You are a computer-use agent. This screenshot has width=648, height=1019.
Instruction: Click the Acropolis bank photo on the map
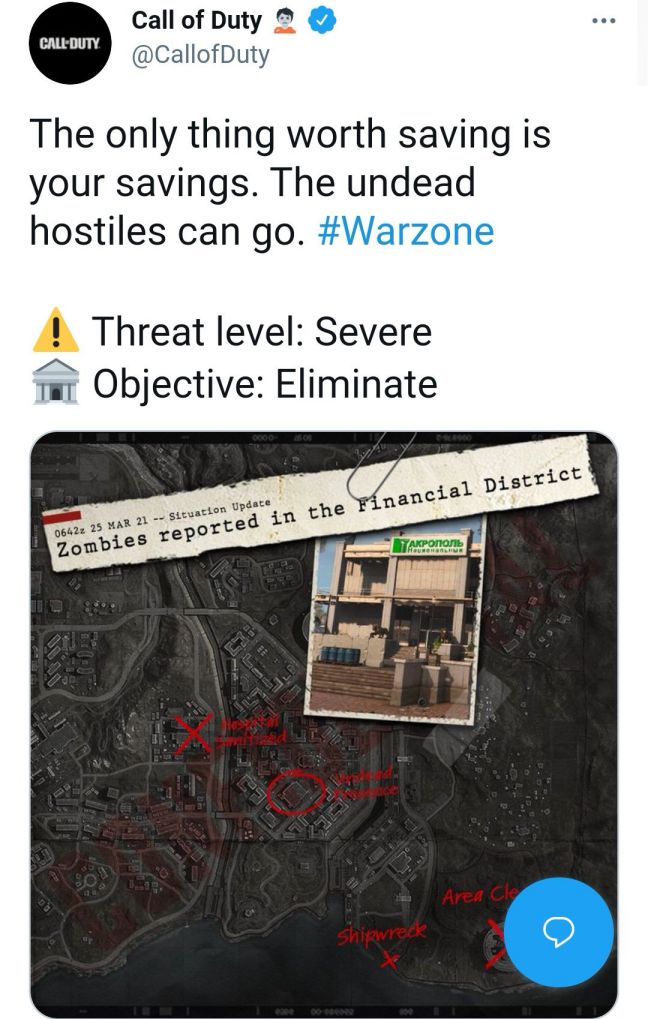(396, 623)
